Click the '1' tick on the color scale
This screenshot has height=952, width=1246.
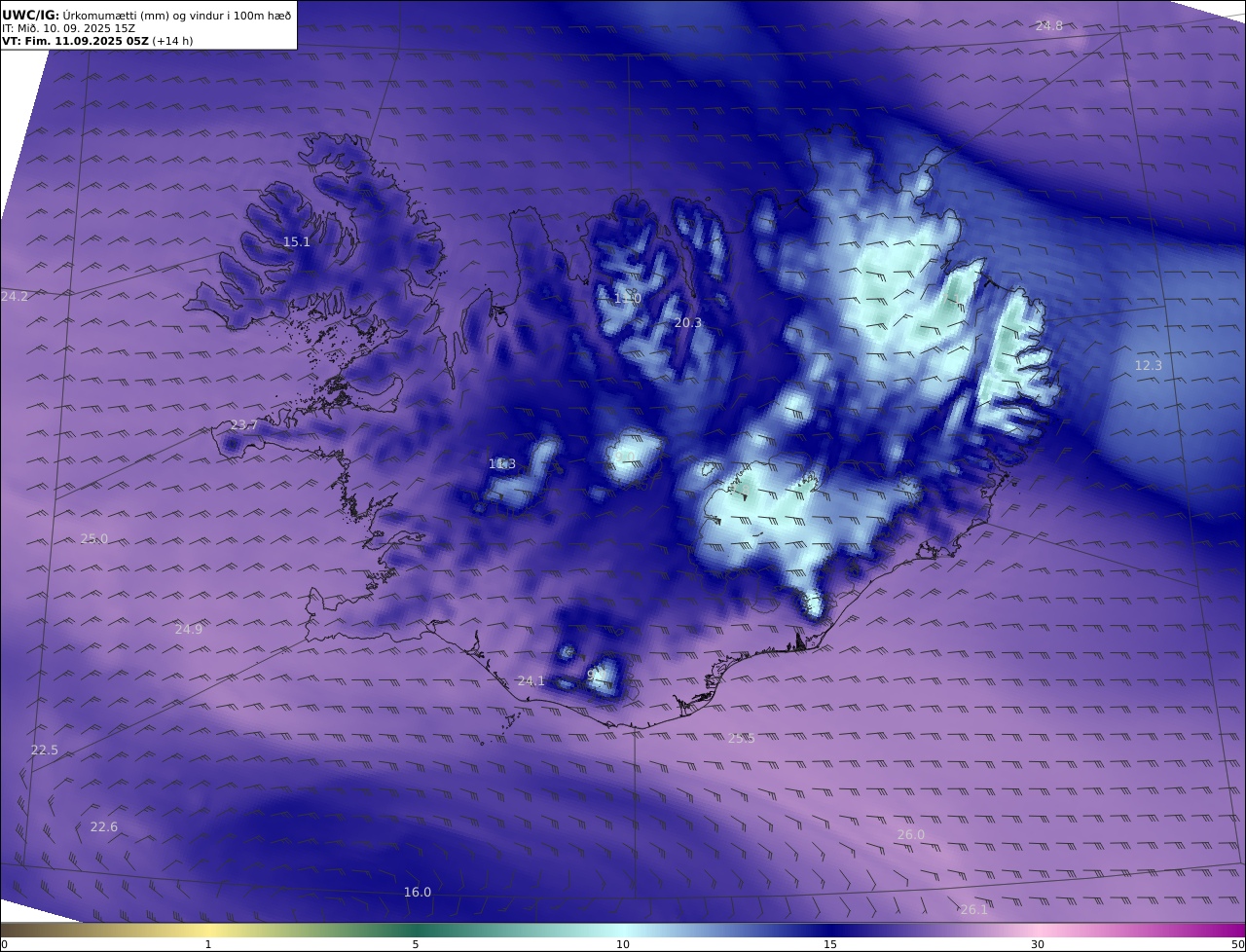point(208,944)
